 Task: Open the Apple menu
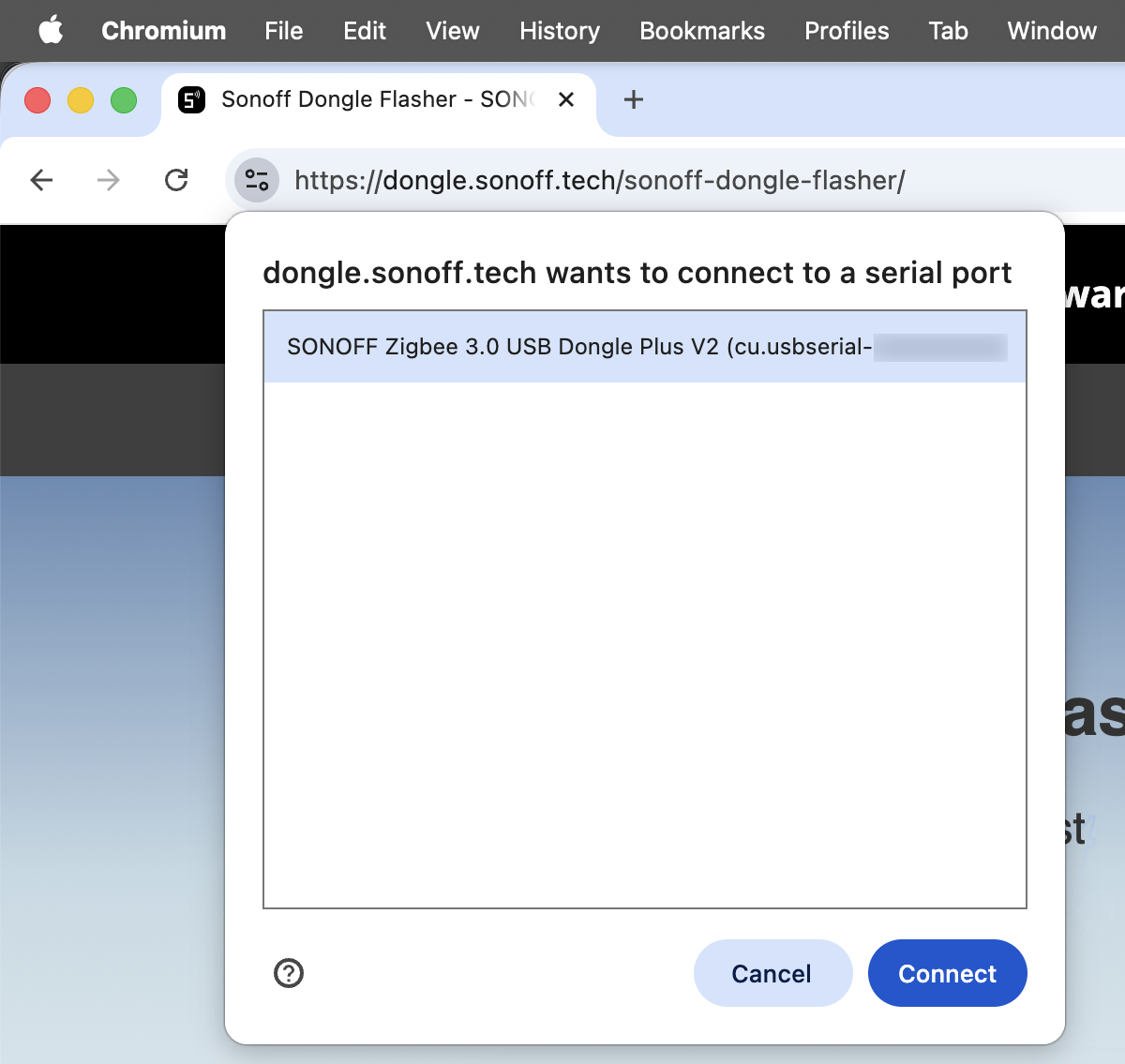point(52,30)
